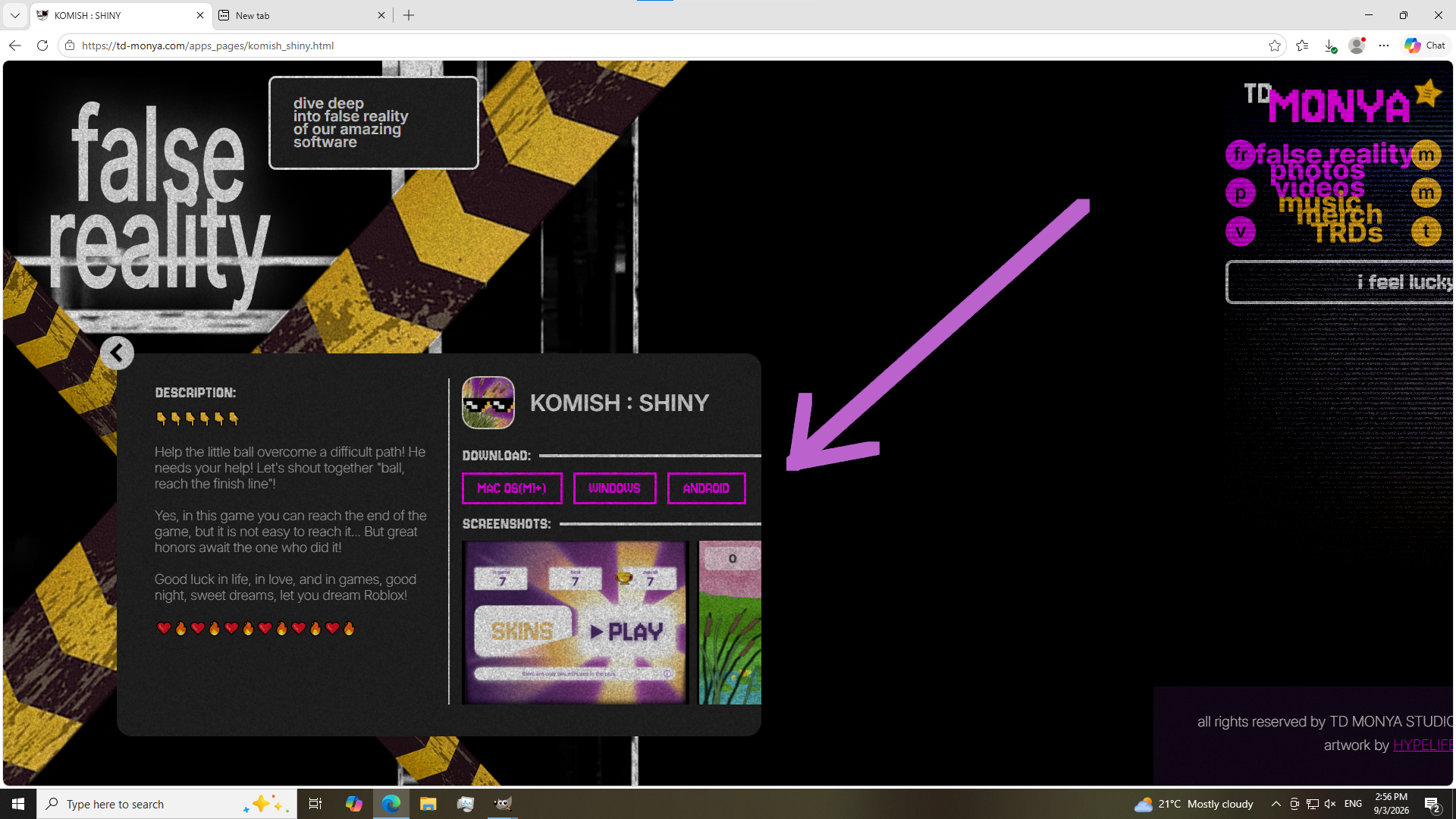1456x819 pixels.
Task: Click the purple 'fr' circle icon
Action: pyautogui.click(x=1241, y=155)
